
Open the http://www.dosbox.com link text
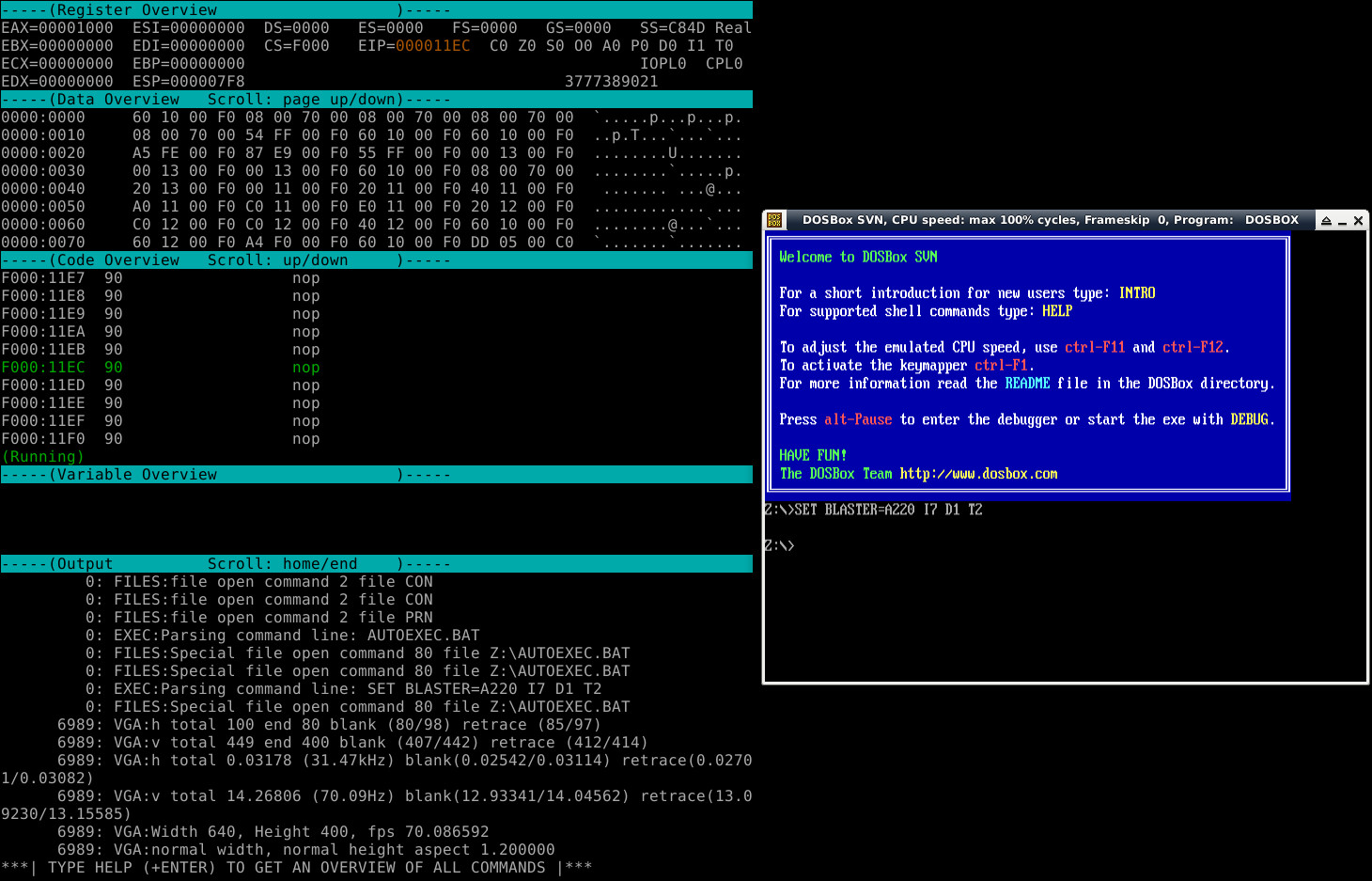978,474
